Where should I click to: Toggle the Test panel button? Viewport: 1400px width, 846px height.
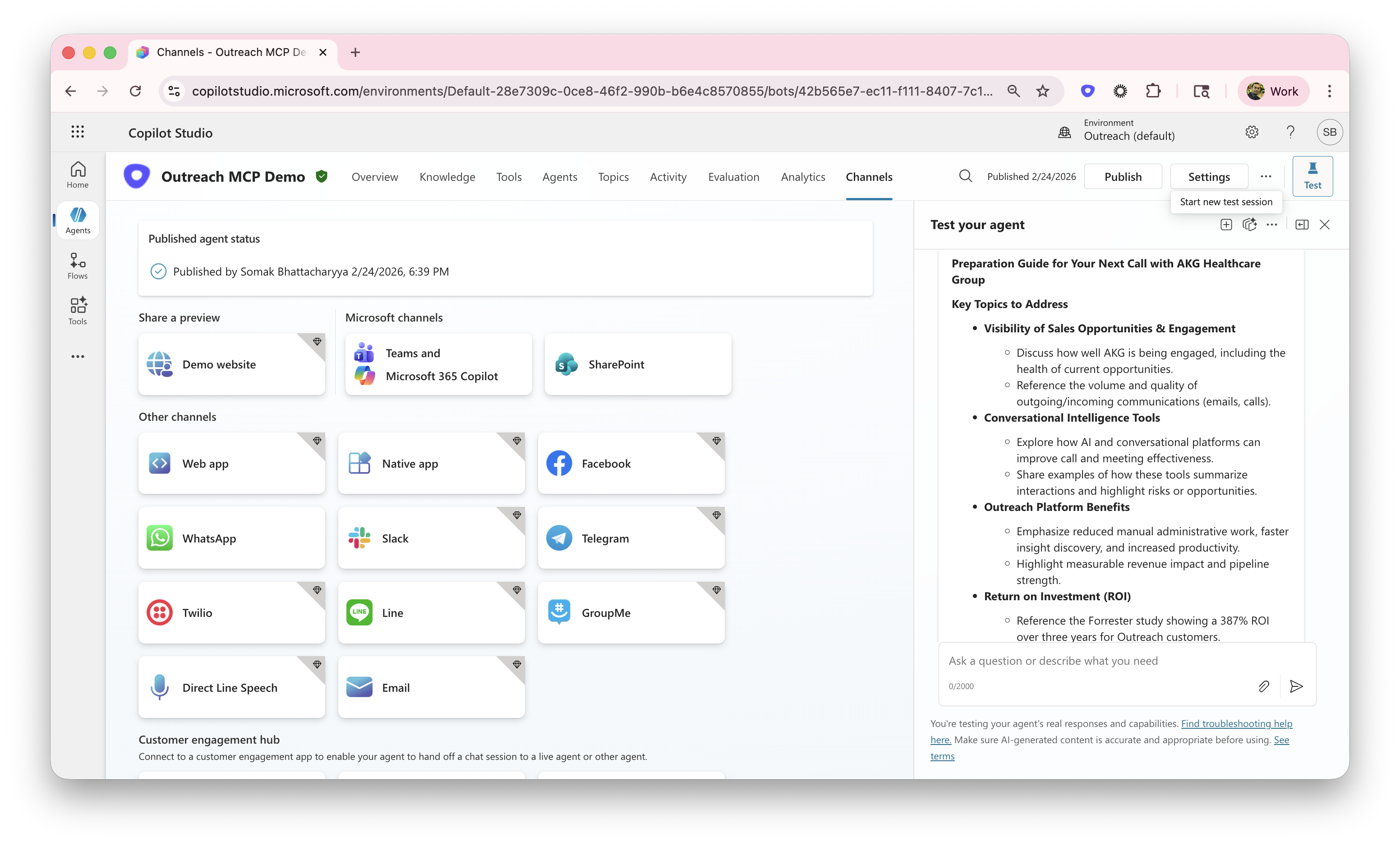pyautogui.click(x=1312, y=176)
